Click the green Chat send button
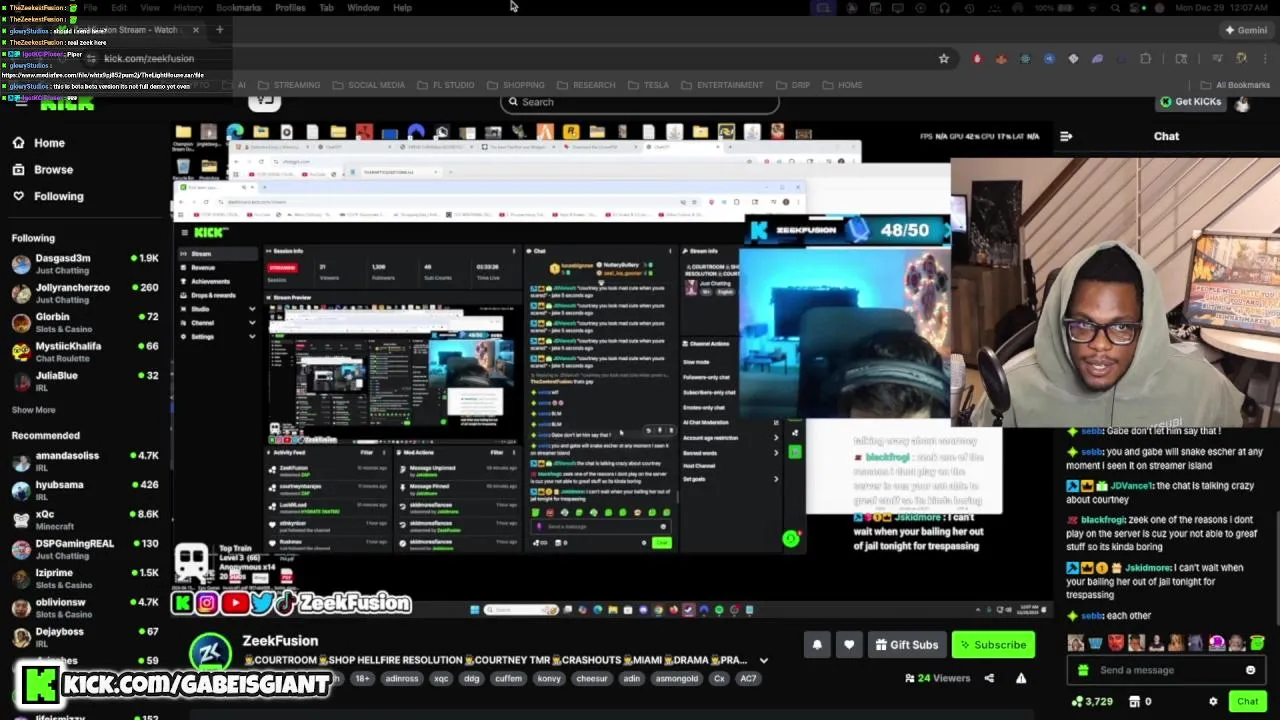 1247,701
